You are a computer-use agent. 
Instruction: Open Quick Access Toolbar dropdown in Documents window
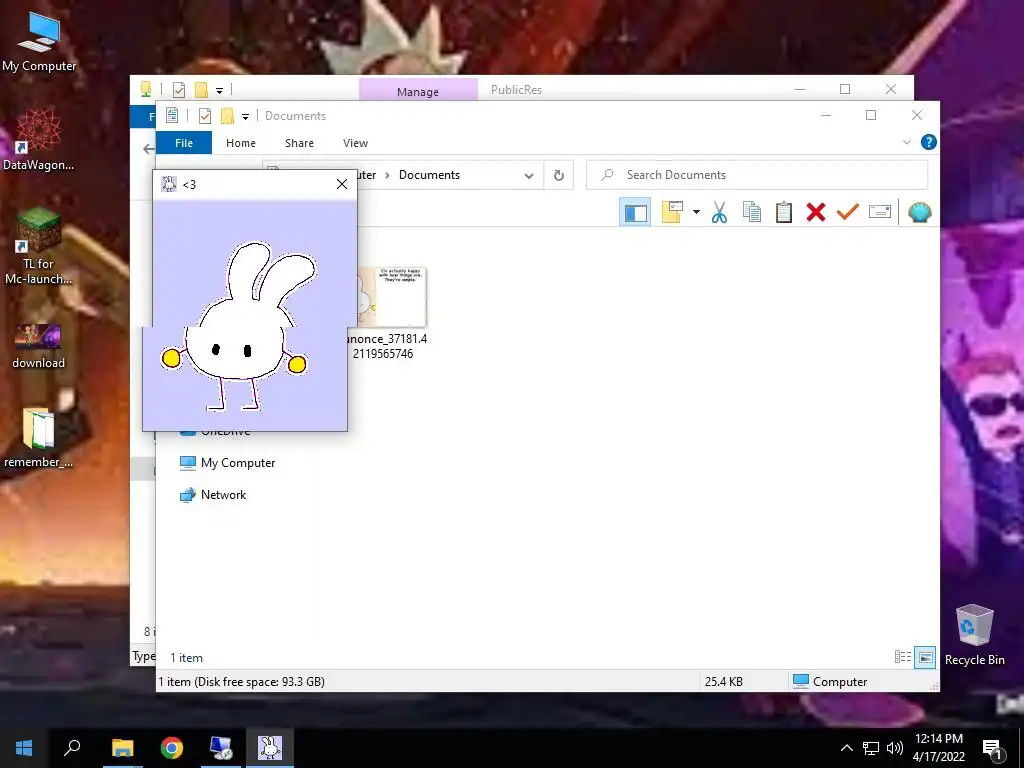pos(246,117)
